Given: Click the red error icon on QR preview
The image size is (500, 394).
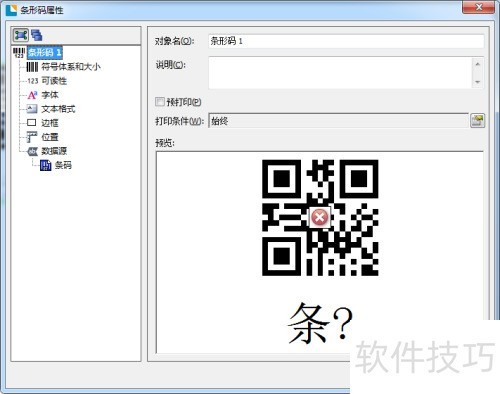Looking at the screenshot, I should 320,218.
